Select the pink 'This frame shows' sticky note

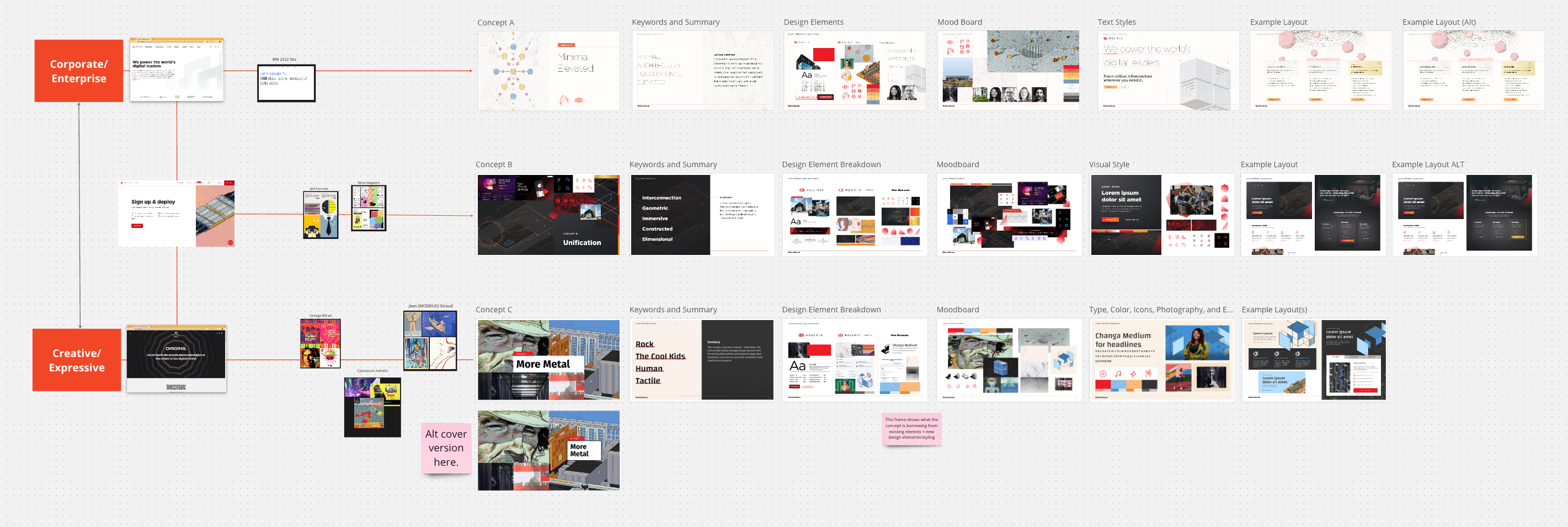pyautogui.click(x=911, y=428)
